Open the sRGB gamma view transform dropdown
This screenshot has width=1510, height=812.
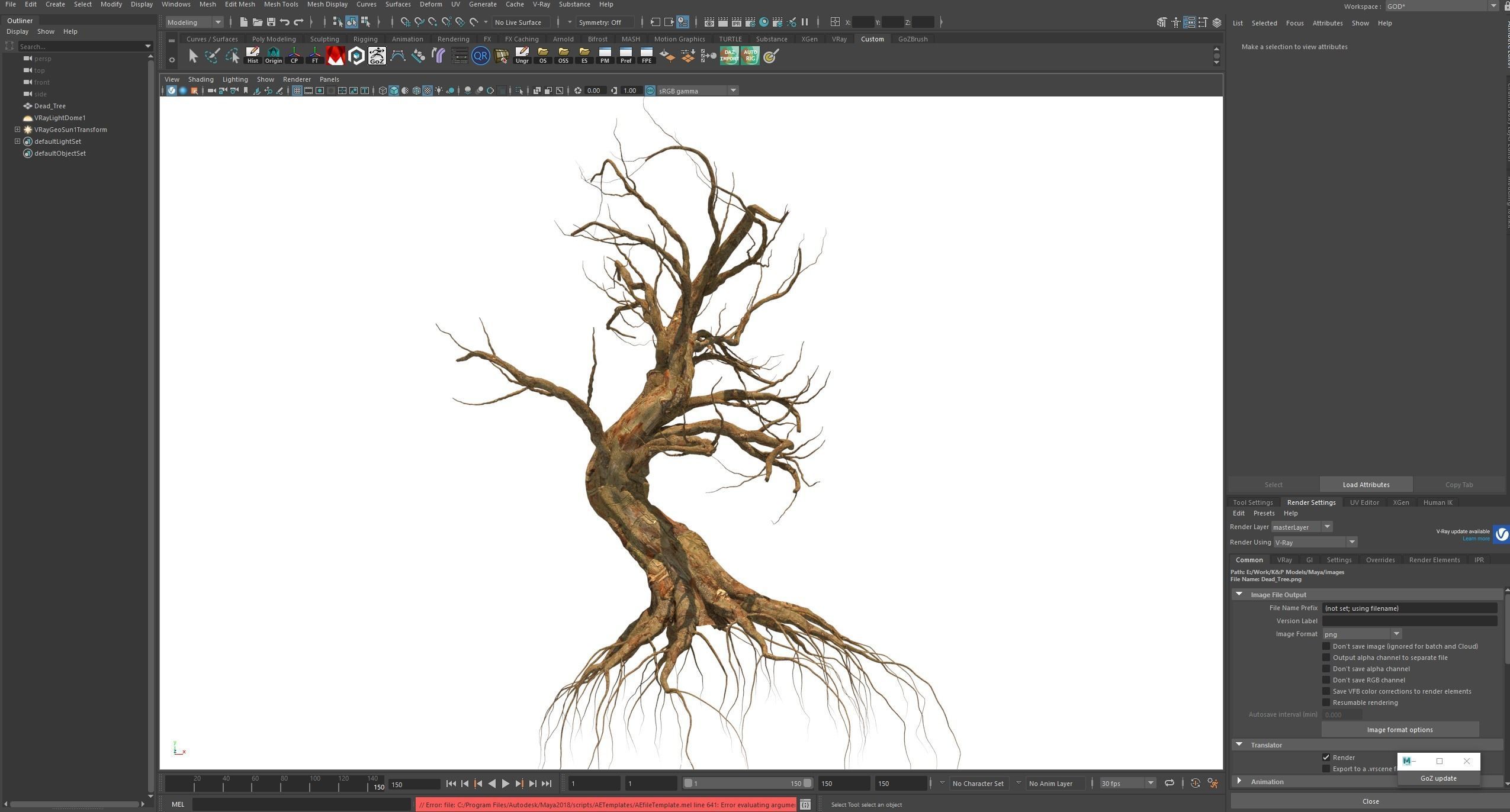697,91
